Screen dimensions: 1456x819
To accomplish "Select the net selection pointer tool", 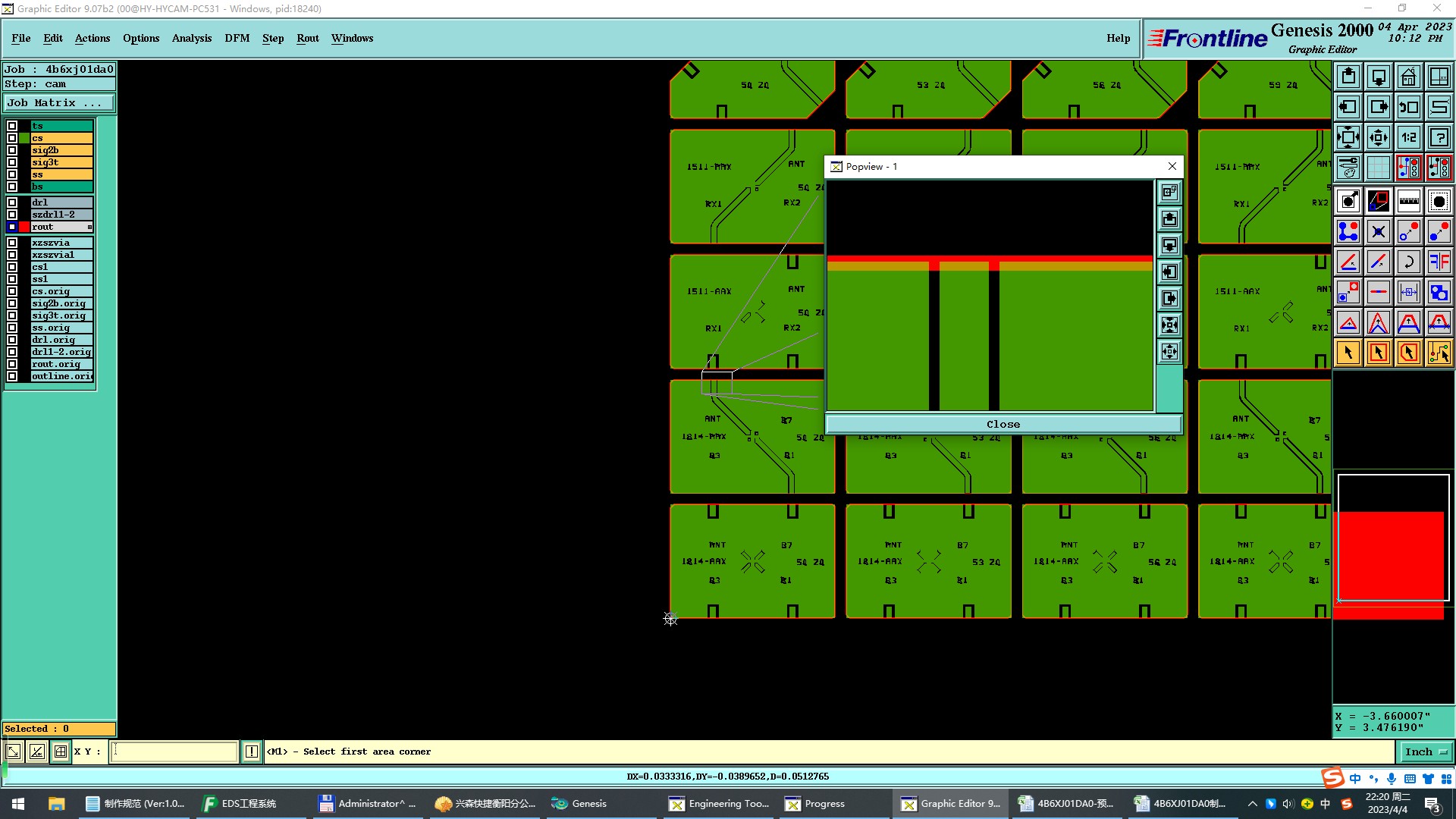I will [x=1439, y=353].
